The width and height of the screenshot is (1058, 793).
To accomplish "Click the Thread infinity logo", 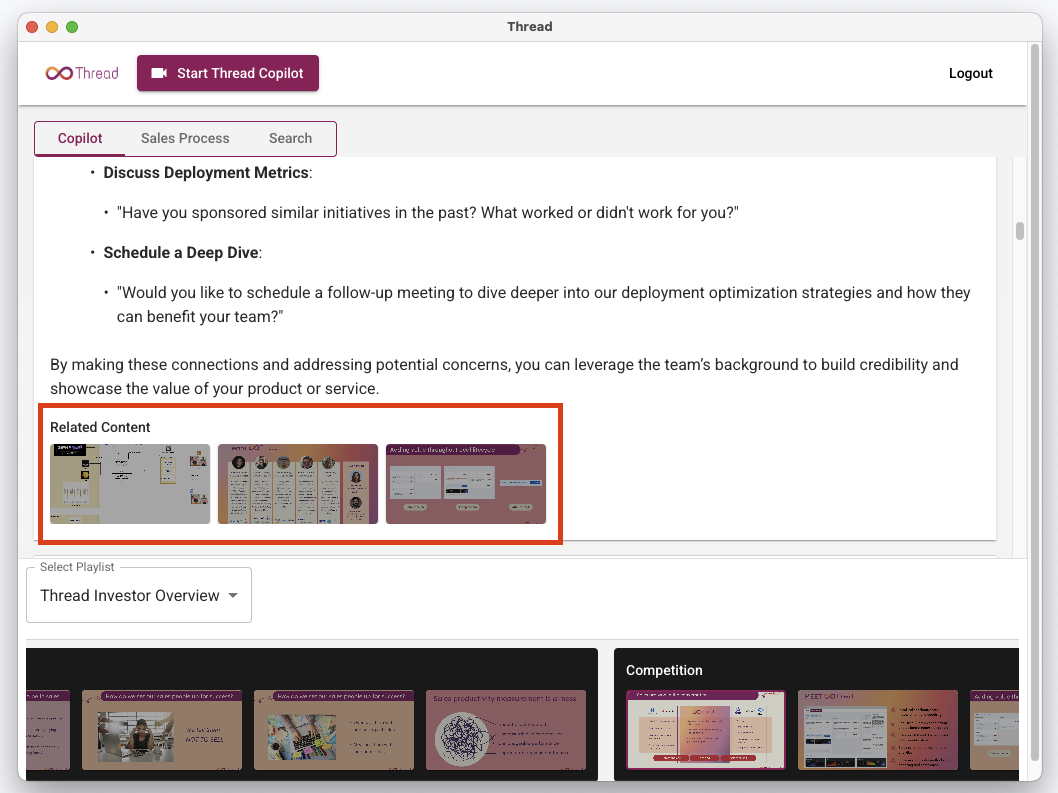I will pos(82,73).
